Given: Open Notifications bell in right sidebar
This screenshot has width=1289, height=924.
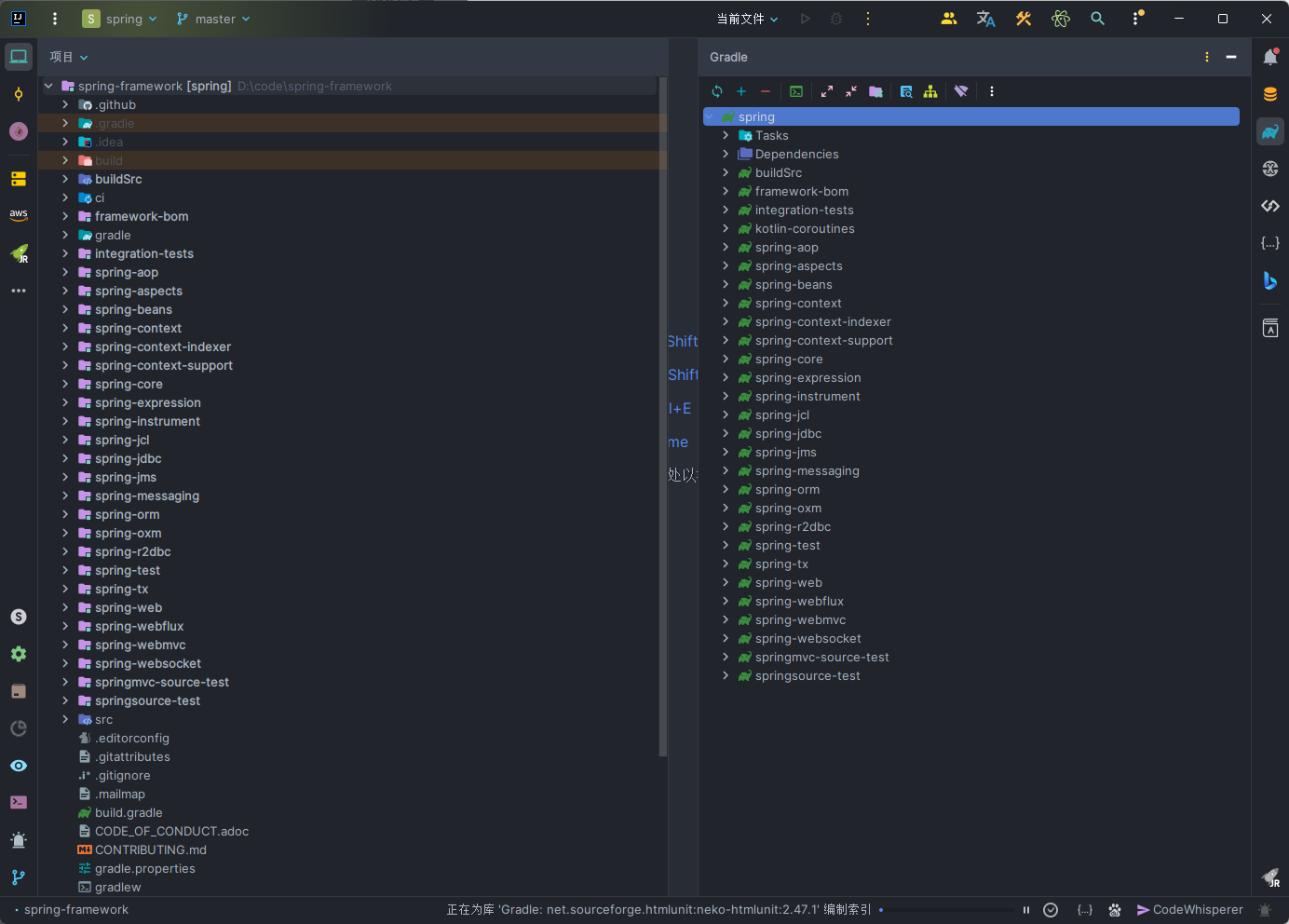Looking at the screenshot, I should coord(1270,57).
